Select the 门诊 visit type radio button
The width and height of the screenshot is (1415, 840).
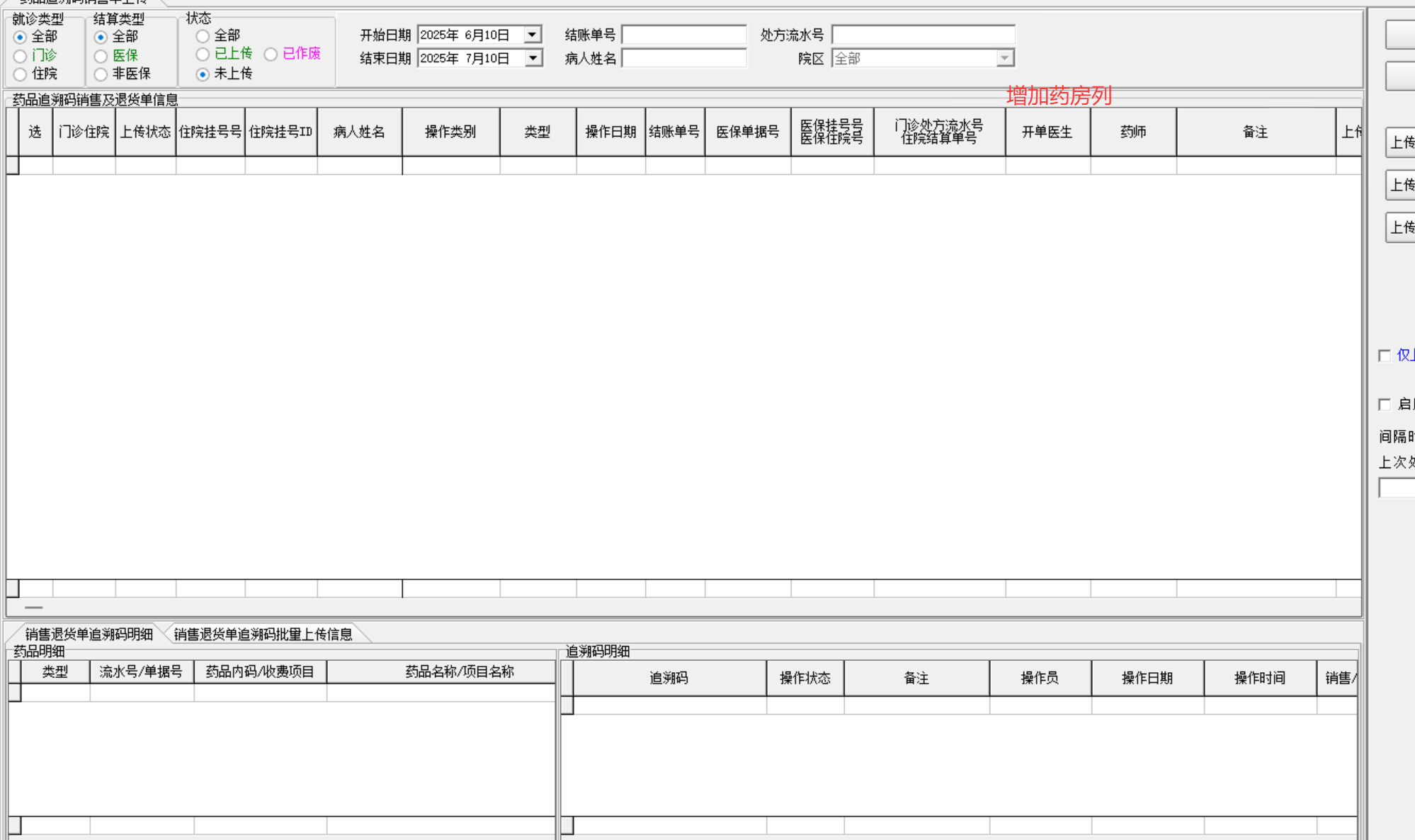(x=21, y=56)
